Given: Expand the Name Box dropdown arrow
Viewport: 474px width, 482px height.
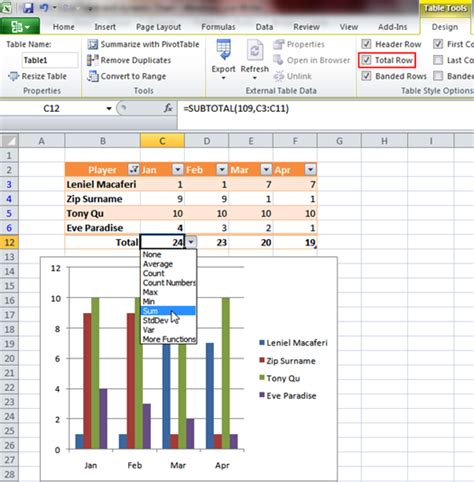Looking at the screenshot, I should (x=109, y=109).
